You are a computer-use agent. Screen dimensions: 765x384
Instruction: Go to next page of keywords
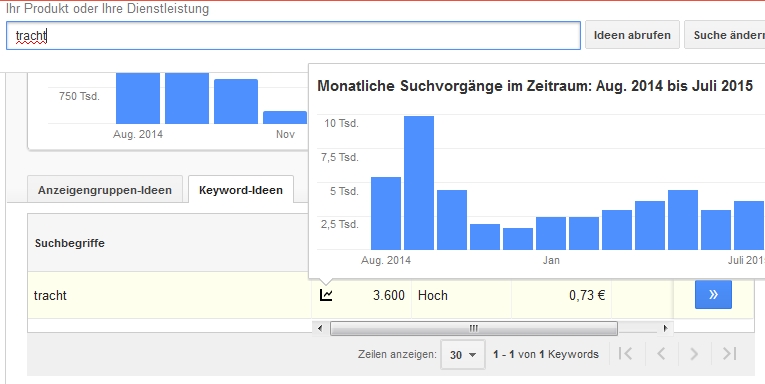pos(694,354)
